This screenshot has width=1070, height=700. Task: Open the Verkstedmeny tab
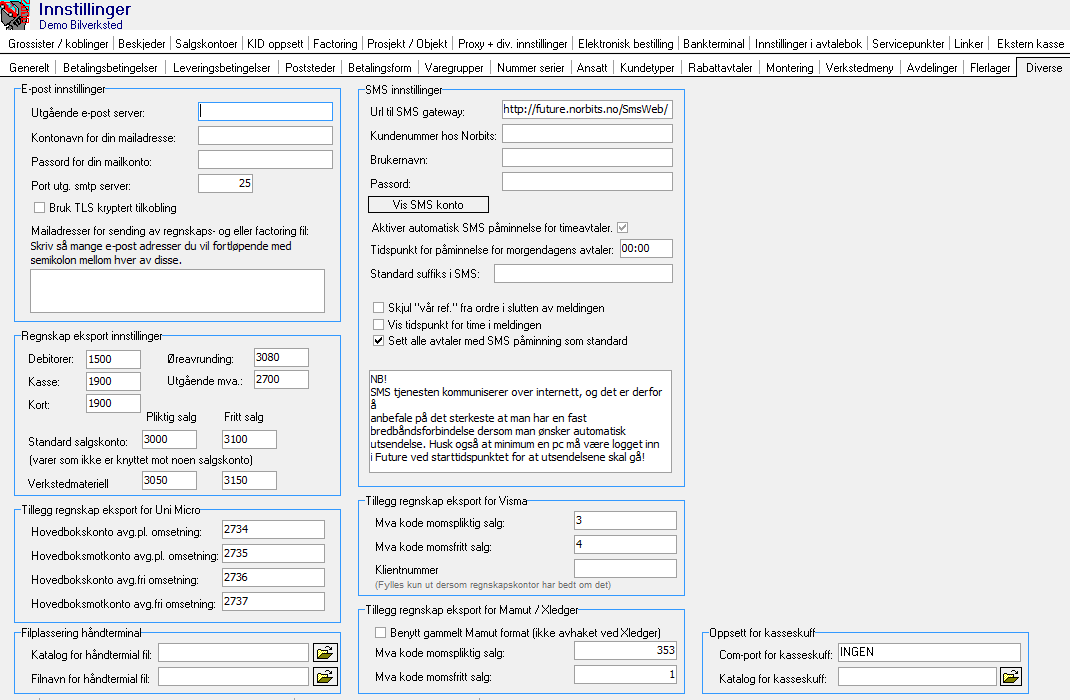[859, 68]
